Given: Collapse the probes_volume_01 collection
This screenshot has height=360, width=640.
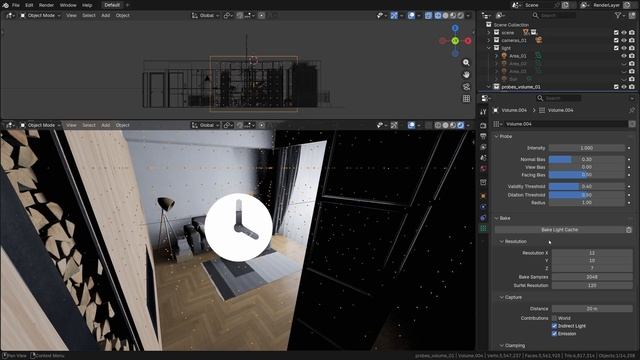Looking at the screenshot, I should 489,87.
